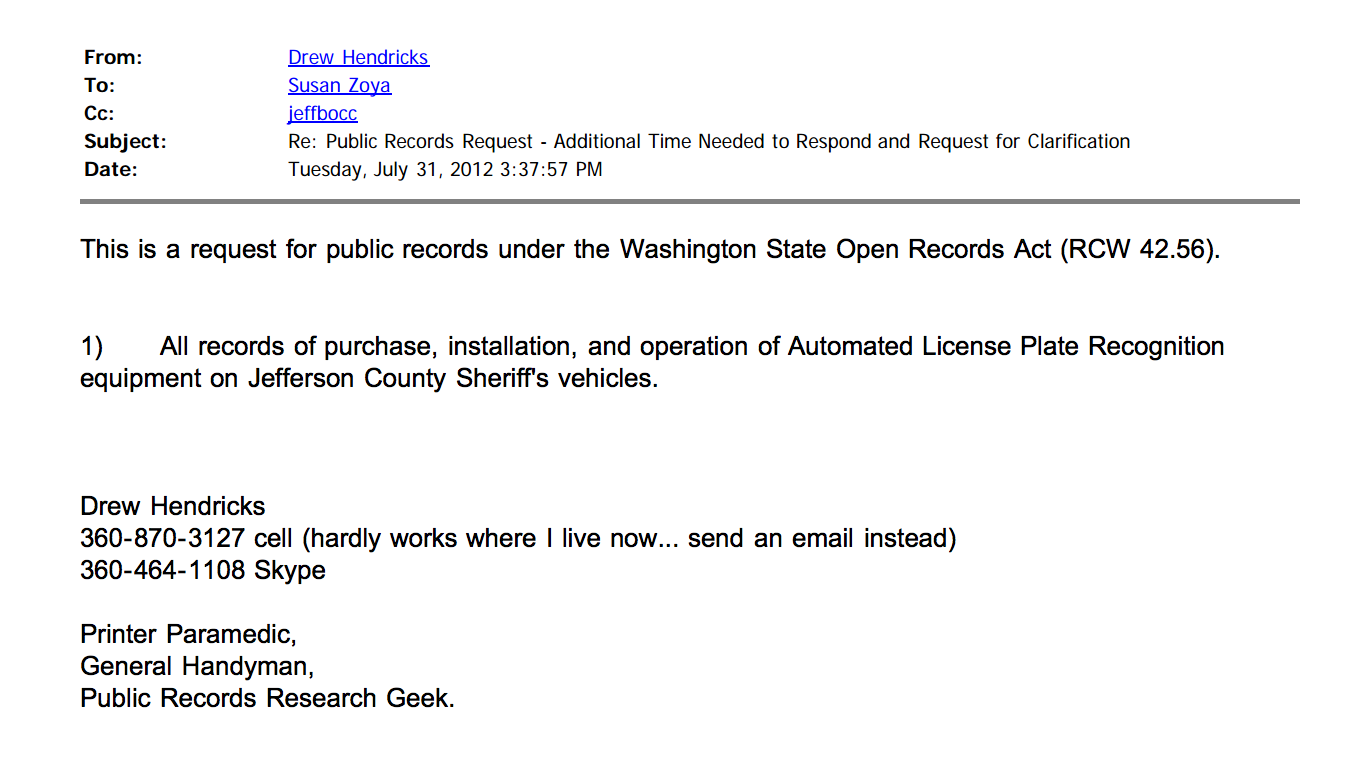The height and width of the screenshot is (764, 1358).
Task: Click the "Printer Paramedic," signature line
Action: [x=188, y=634]
